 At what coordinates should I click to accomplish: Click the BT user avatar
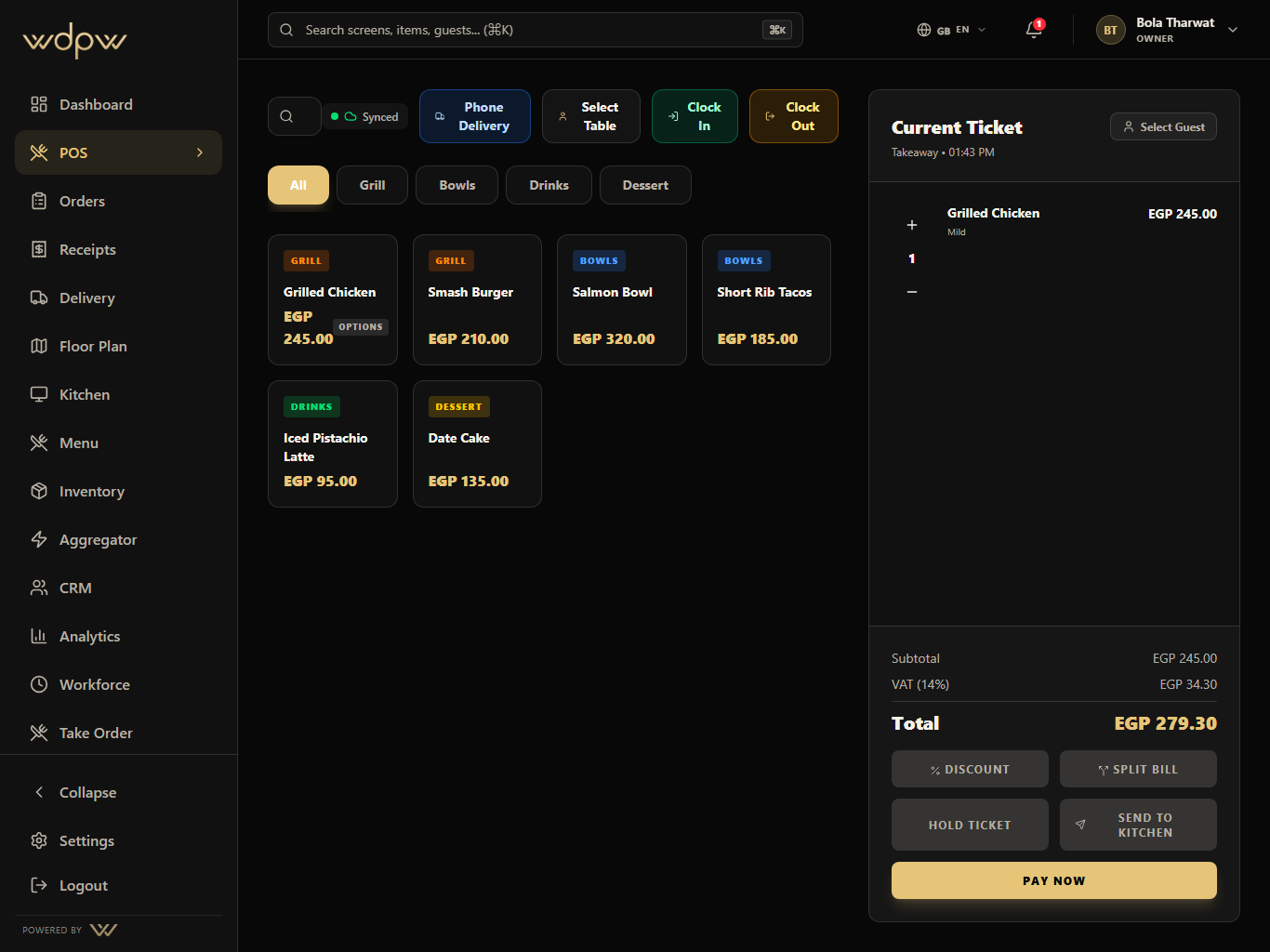[1110, 30]
